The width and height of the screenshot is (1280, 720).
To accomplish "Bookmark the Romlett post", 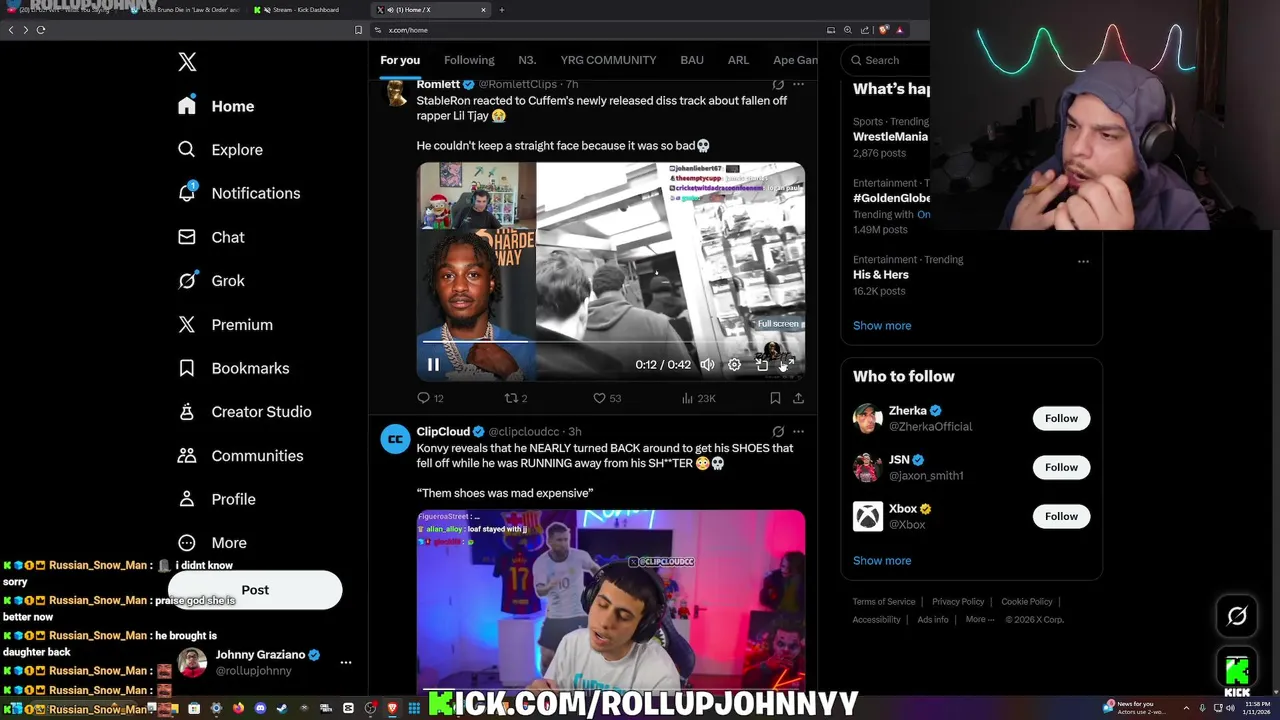I will tap(775, 398).
